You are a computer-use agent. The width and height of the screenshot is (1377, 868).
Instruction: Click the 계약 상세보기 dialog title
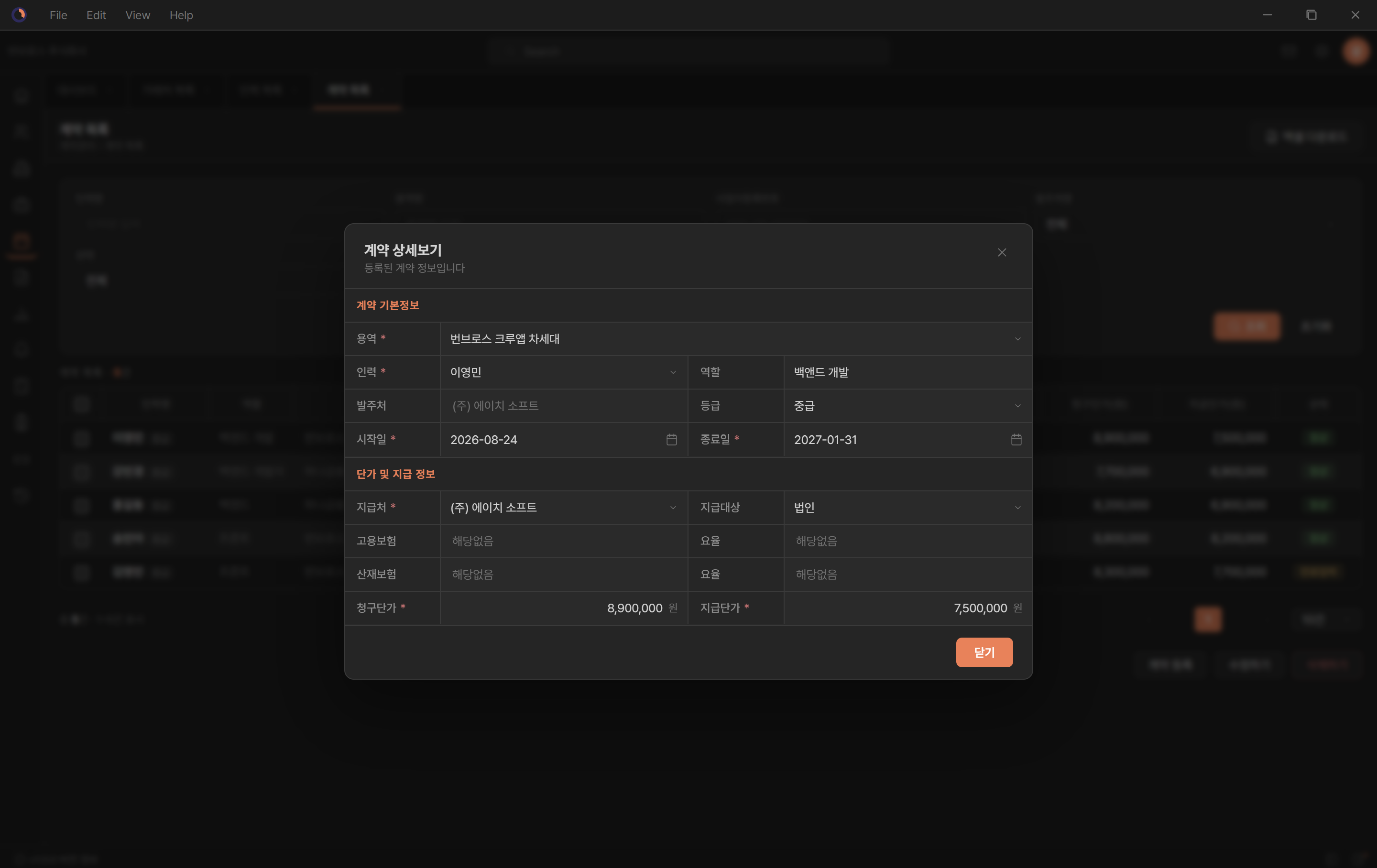coord(403,250)
